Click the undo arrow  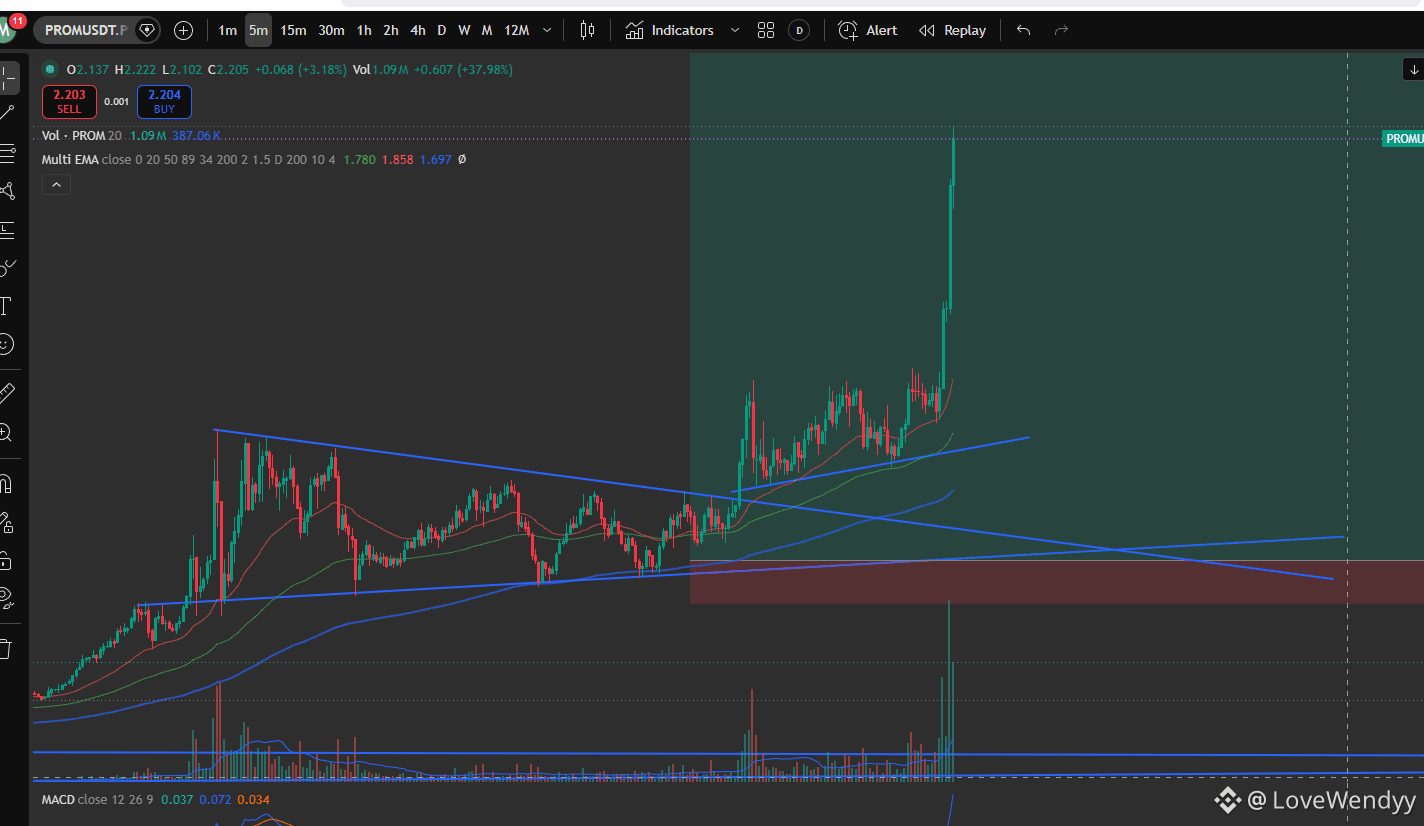pyautogui.click(x=1023, y=30)
